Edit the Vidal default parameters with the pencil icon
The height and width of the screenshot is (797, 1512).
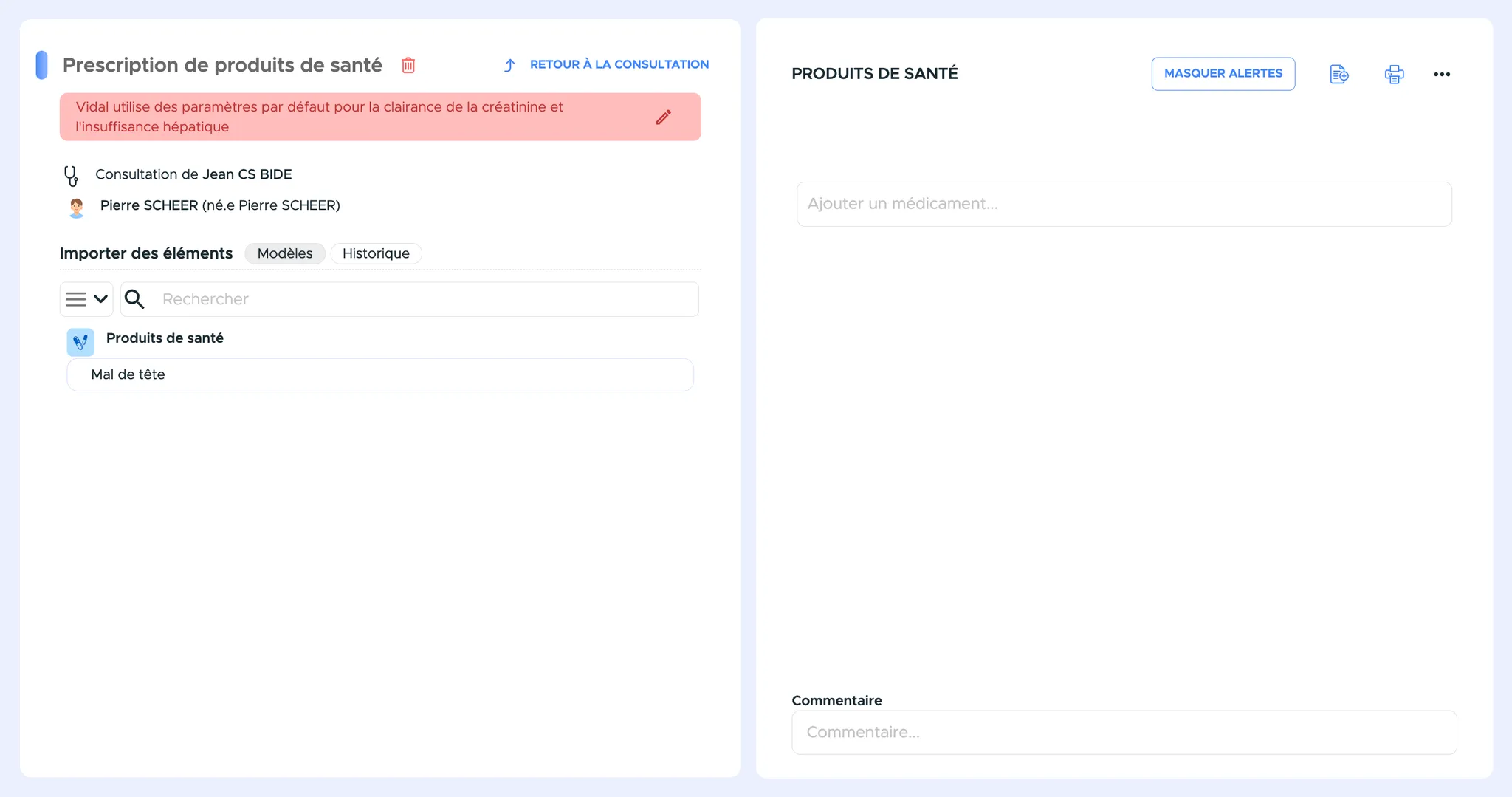664,117
